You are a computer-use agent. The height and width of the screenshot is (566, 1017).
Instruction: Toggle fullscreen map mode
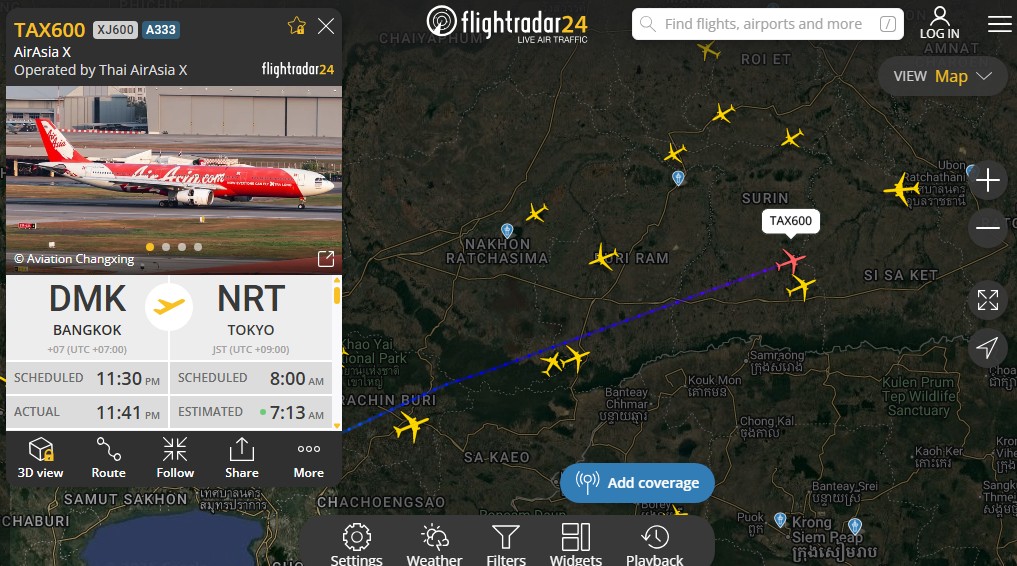click(x=987, y=300)
